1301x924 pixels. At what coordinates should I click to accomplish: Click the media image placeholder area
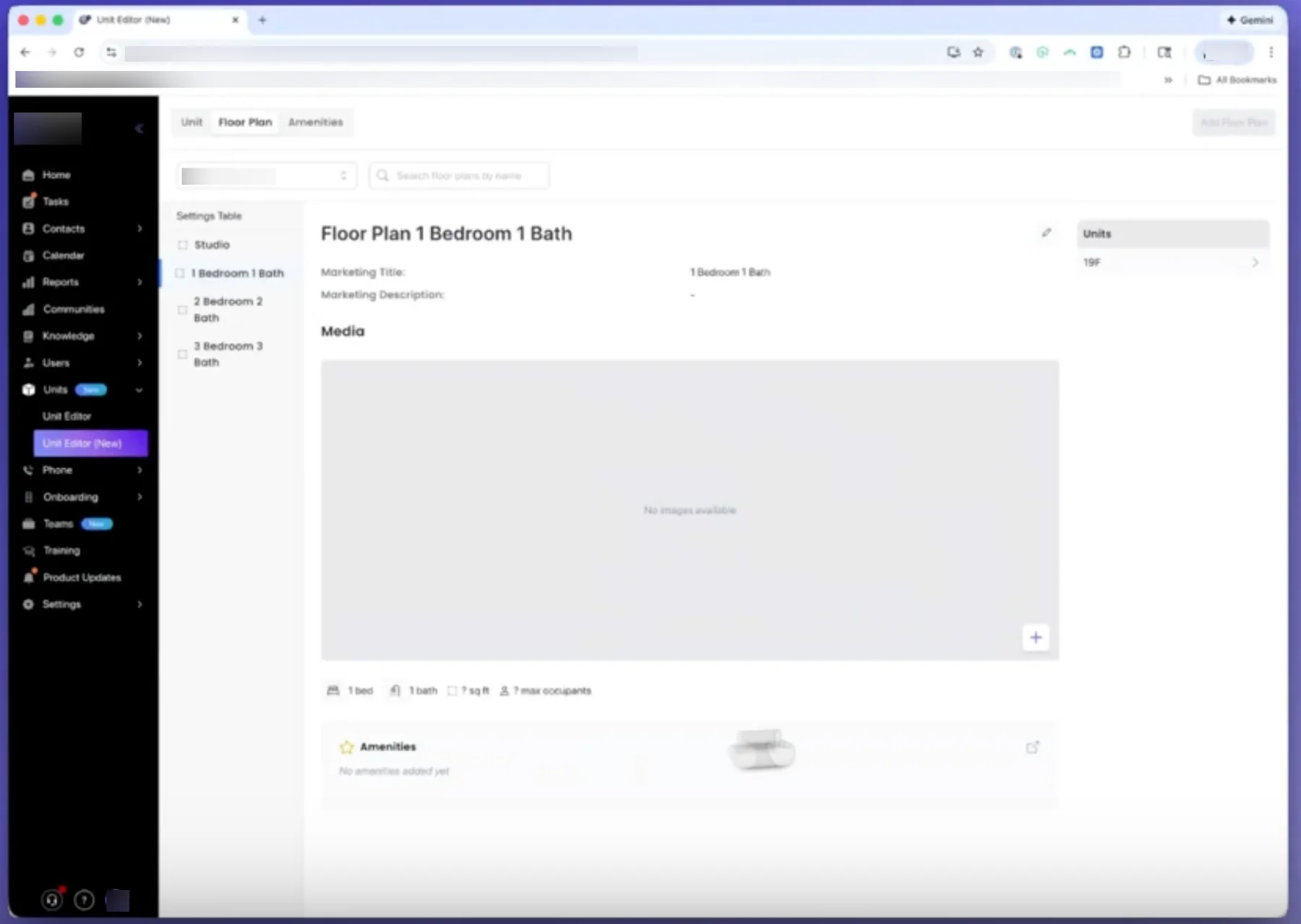(x=690, y=510)
